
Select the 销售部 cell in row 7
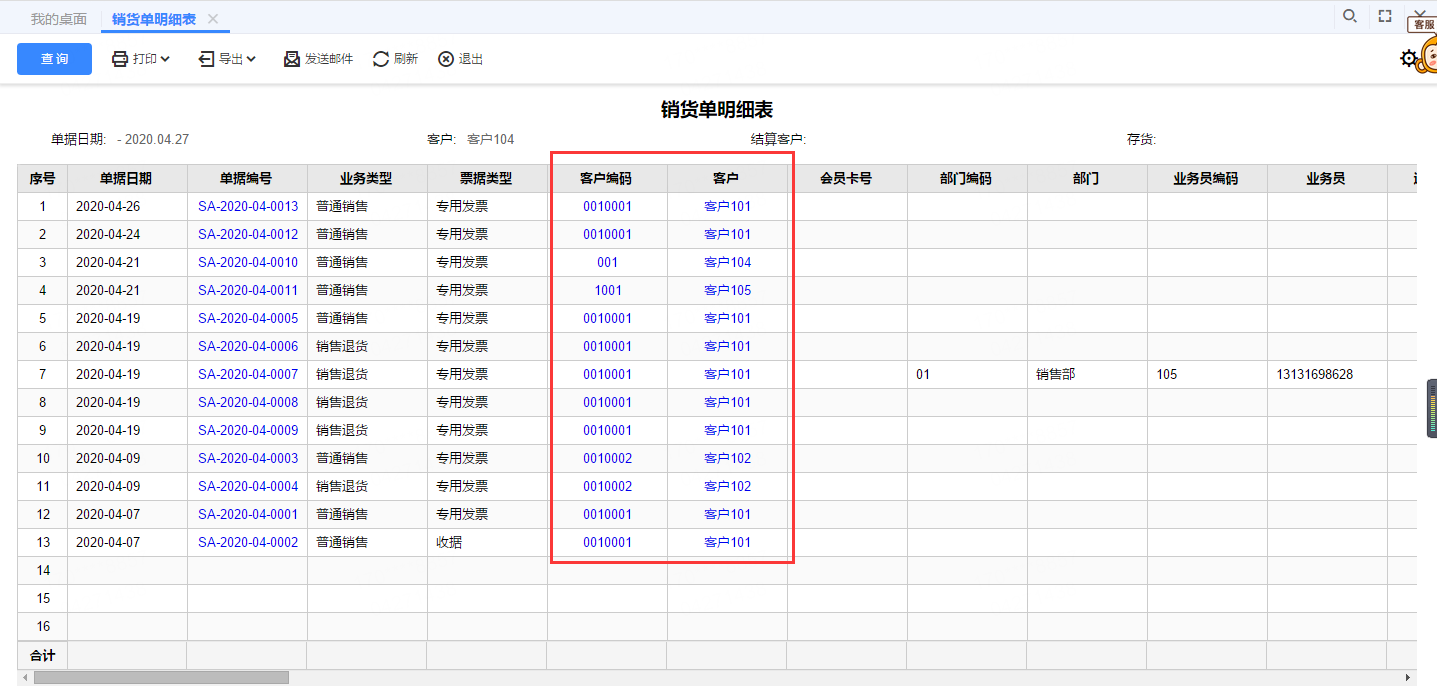[1087, 375]
